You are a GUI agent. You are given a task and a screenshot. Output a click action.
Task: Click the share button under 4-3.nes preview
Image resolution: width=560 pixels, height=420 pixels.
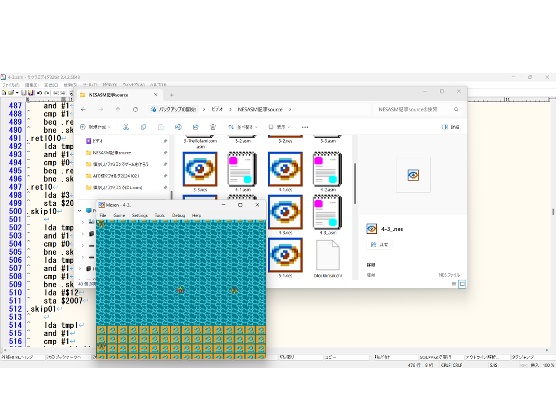coord(379,245)
